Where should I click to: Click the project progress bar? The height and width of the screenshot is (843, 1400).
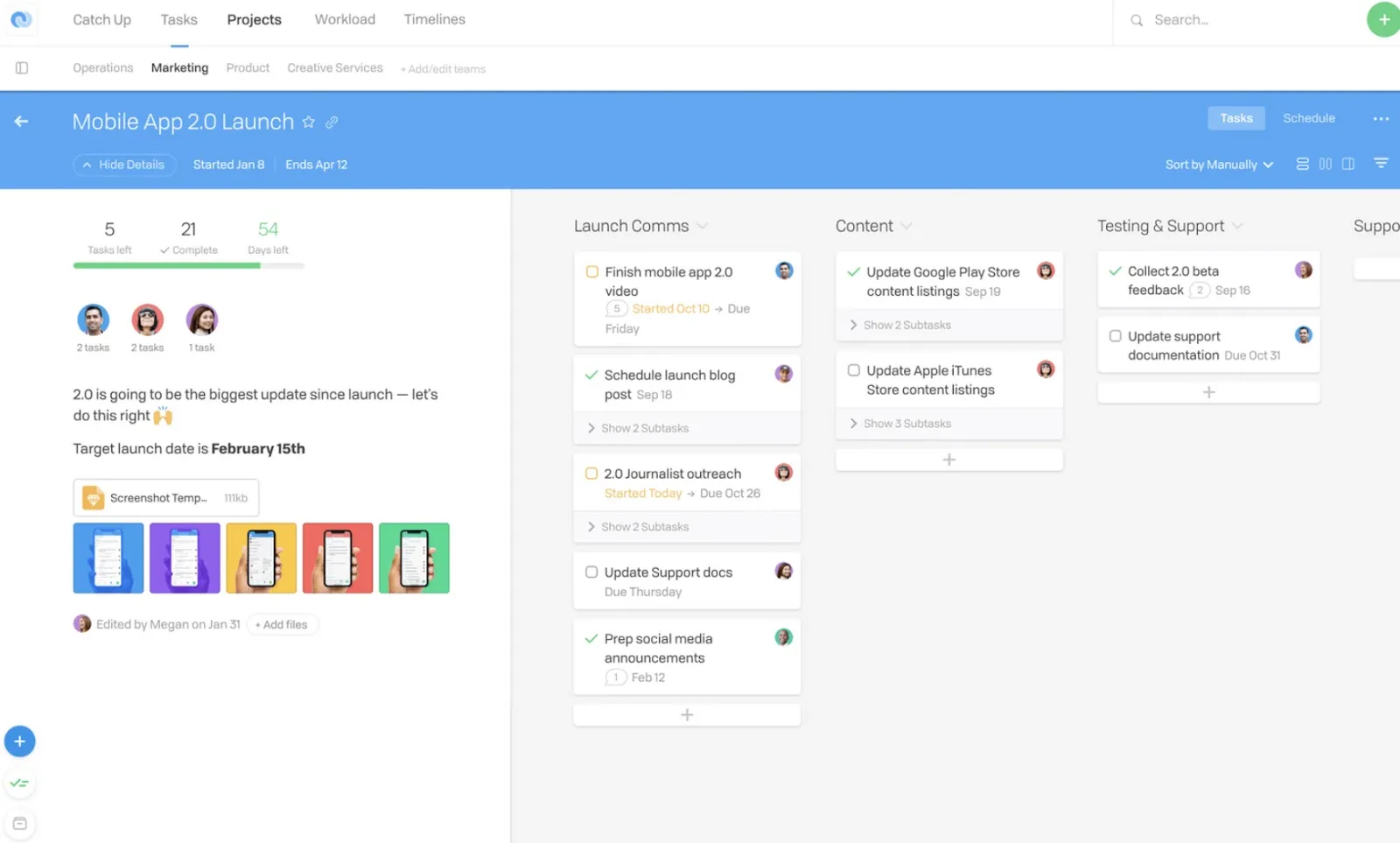pyautogui.click(x=189, y=265)
